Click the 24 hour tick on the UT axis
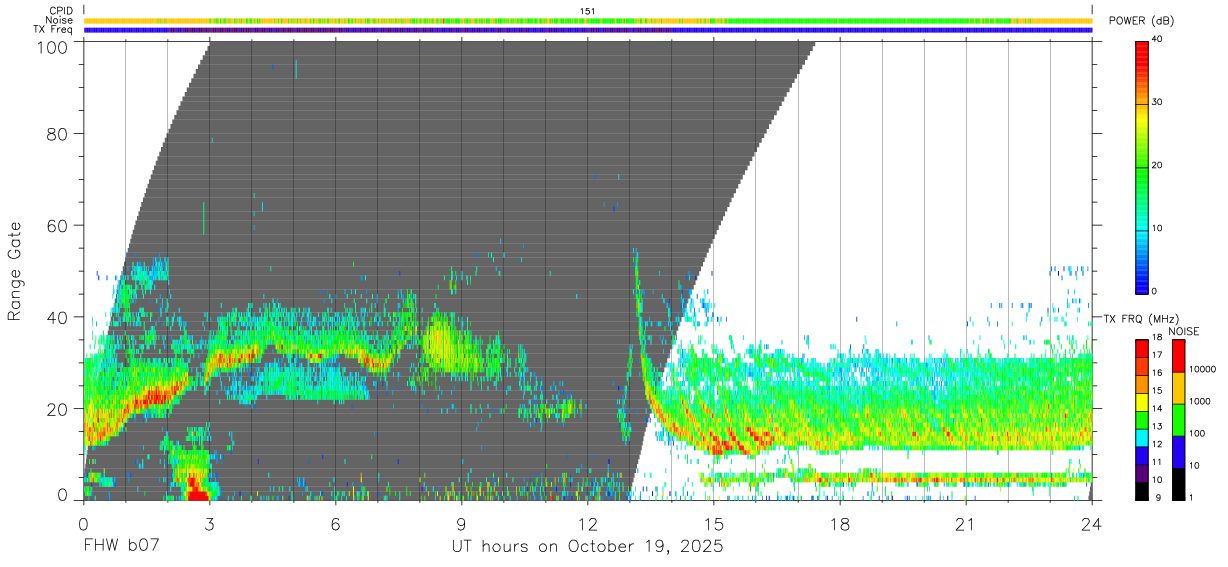This screenshot has width=1228, height=567. tap(1092, 525)
